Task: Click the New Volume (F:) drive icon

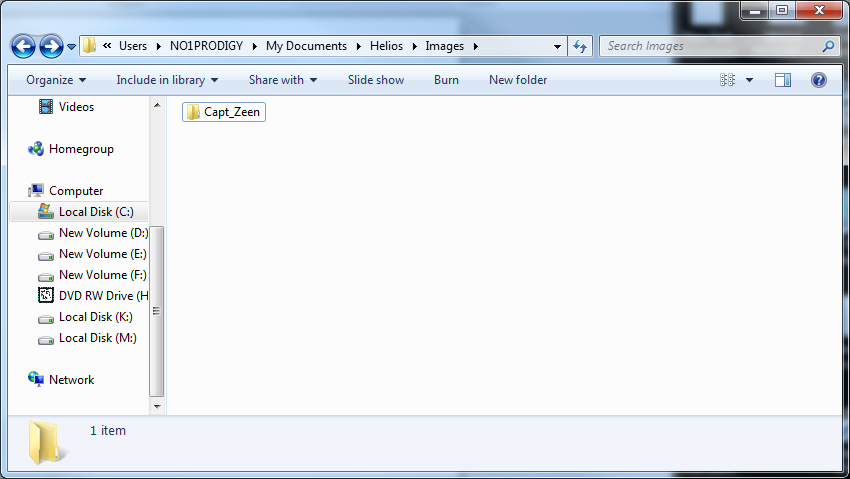Action: pos(46,277)
